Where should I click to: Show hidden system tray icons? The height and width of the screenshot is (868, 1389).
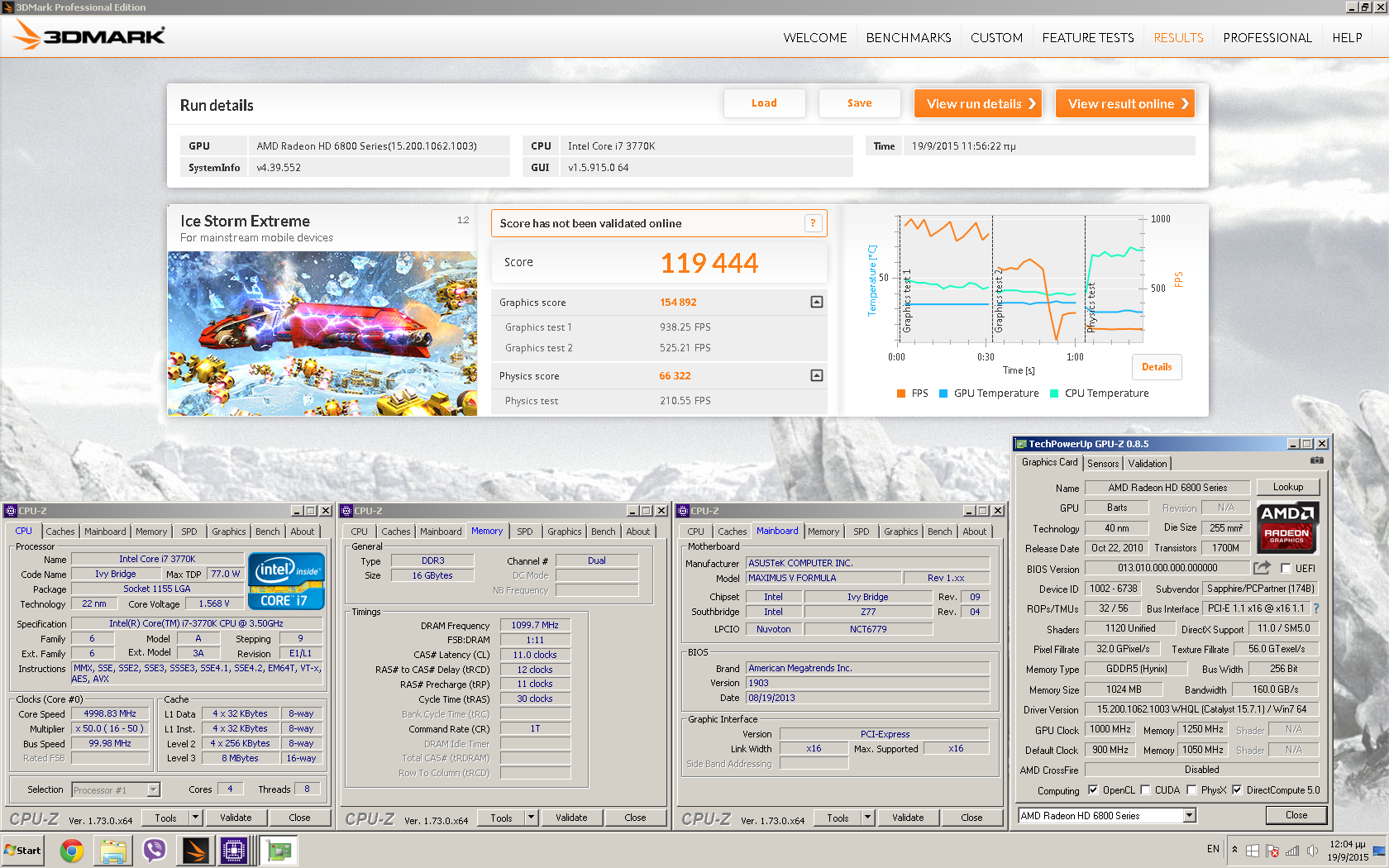[1234, 850]
